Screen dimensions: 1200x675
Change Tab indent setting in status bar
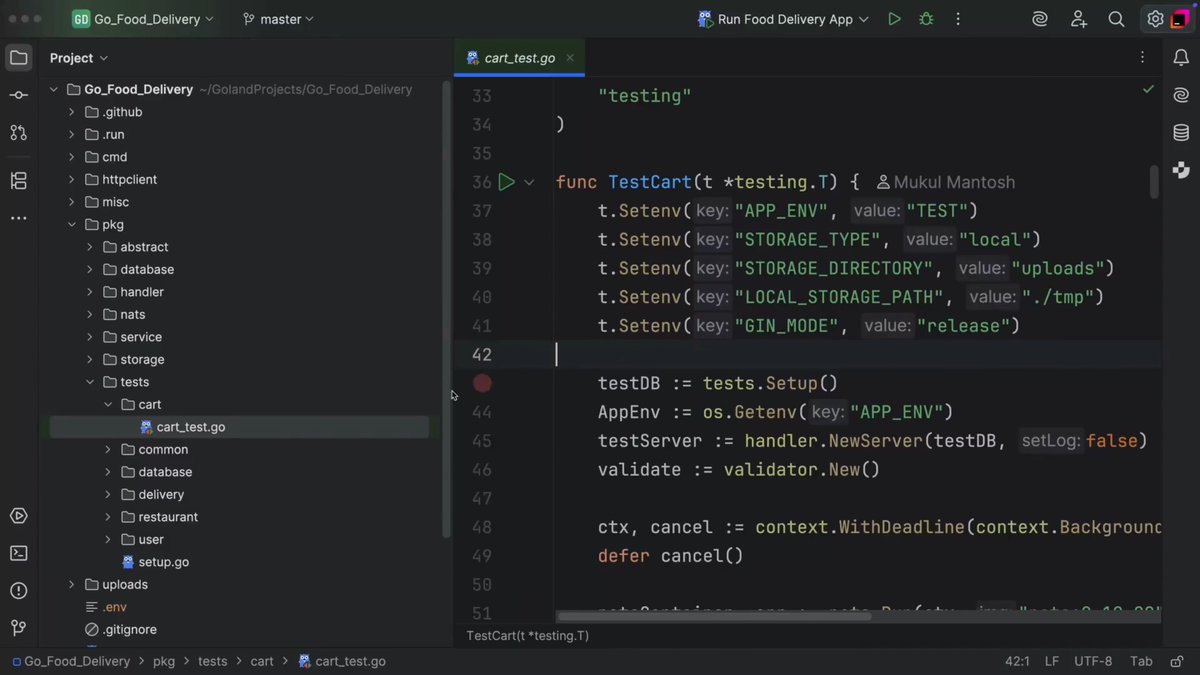coord(1141,661)
